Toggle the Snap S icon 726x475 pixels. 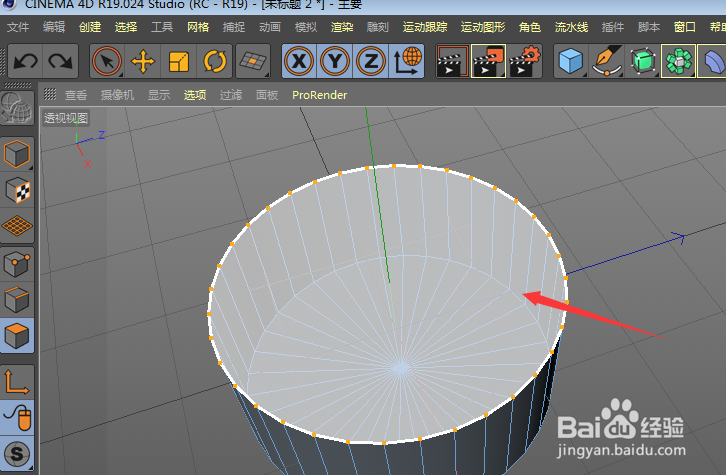coord(17,454)
